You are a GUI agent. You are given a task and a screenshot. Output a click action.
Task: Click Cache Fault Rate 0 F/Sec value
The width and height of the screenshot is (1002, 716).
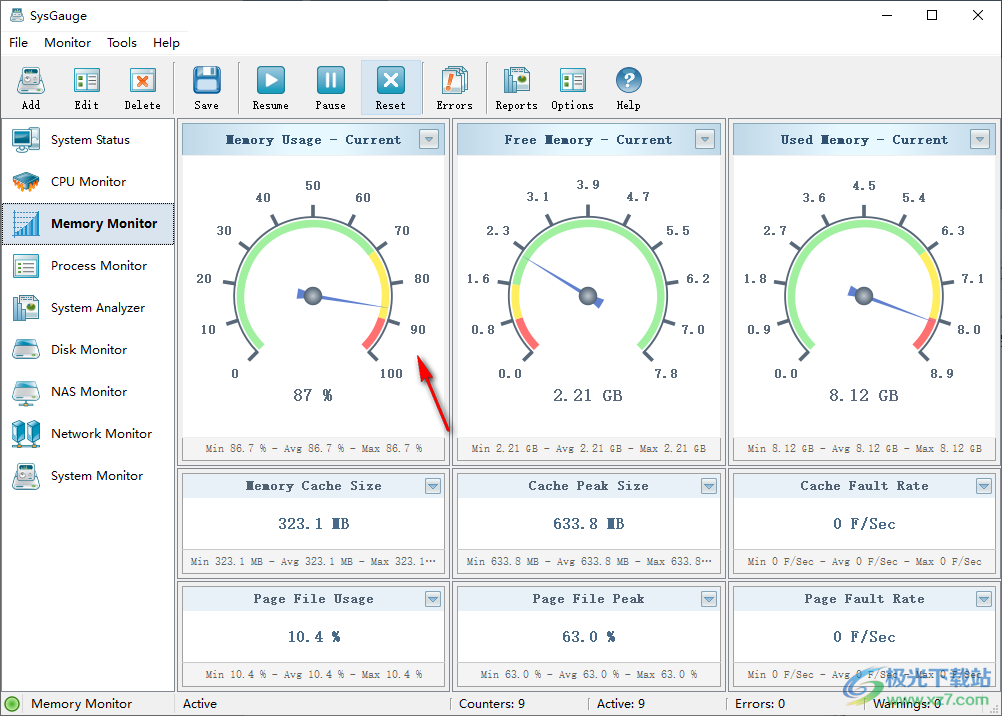tap(864, 524)
